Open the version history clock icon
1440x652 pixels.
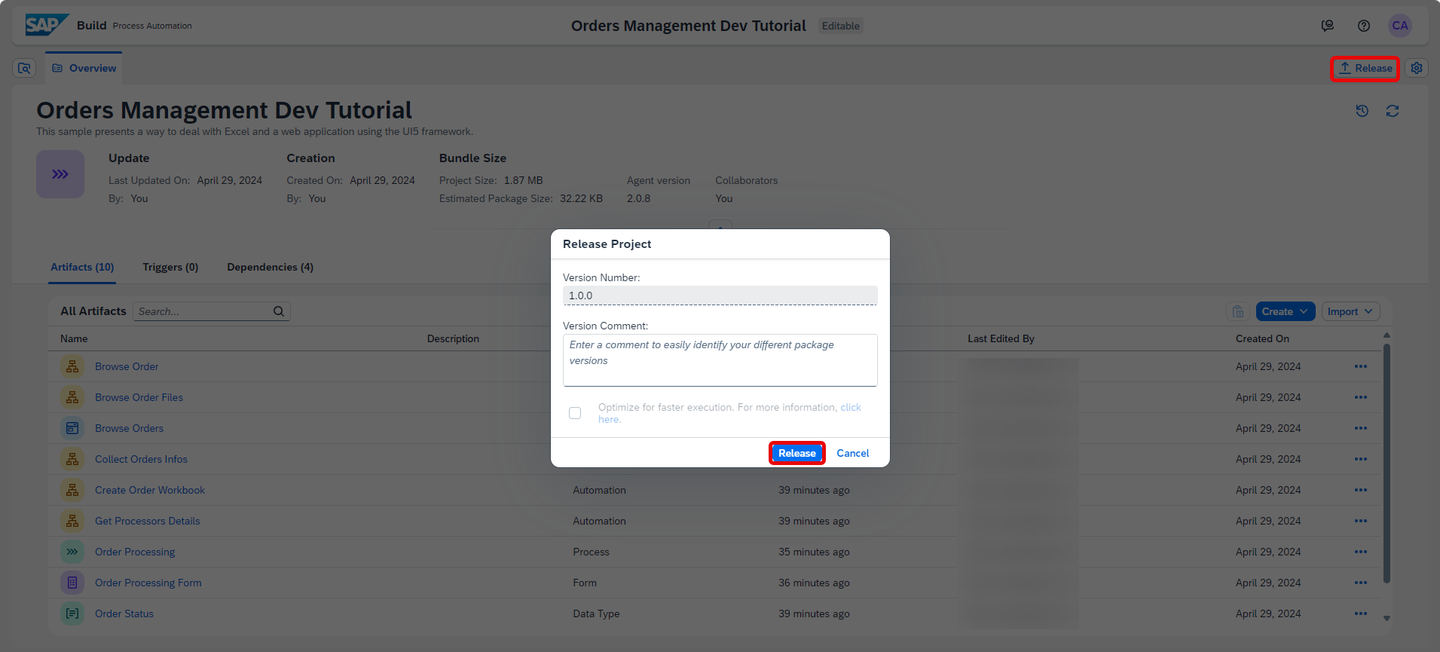pyautogui.click(x=1362, y=111)
